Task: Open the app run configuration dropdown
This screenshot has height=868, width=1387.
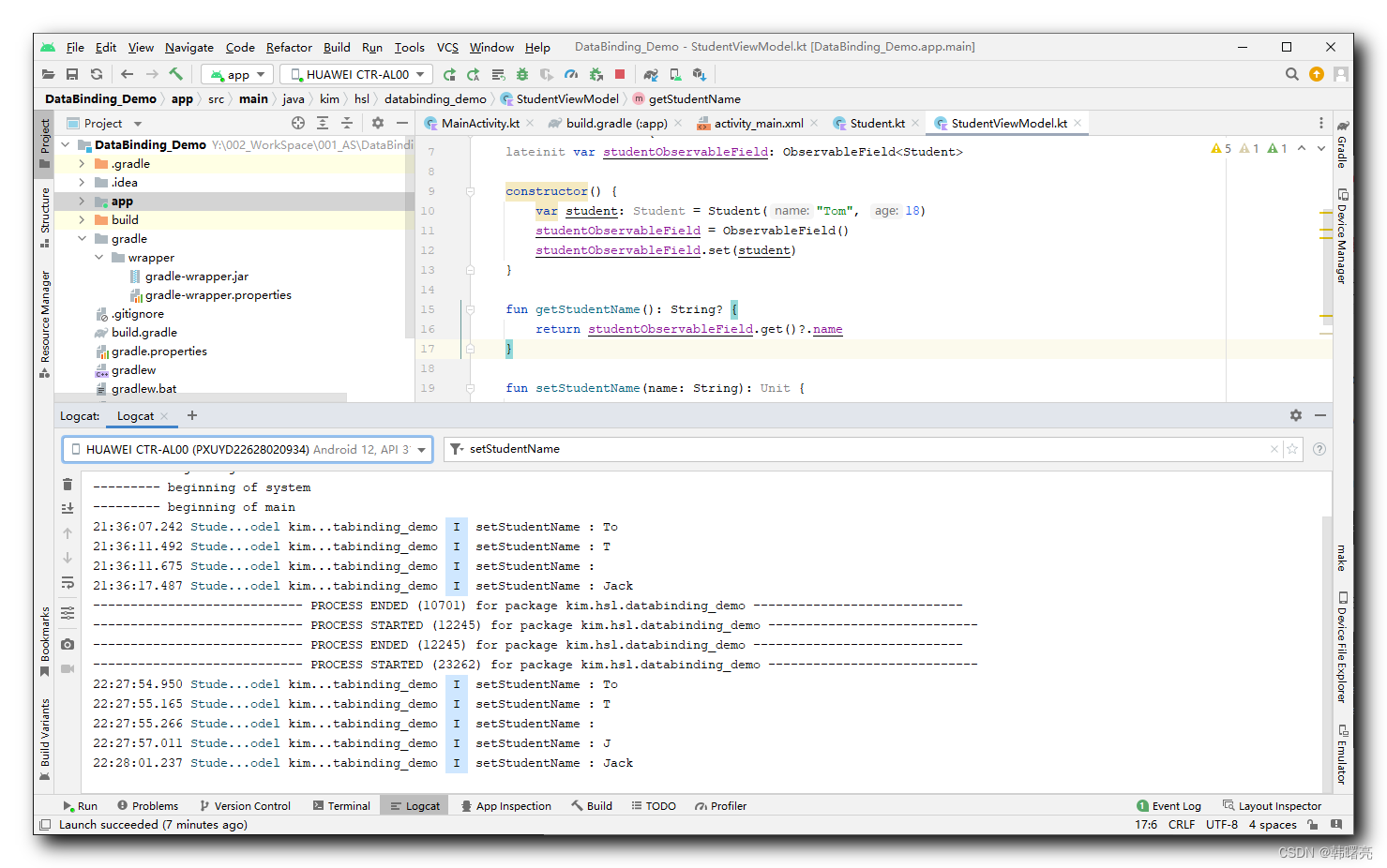Action: [x=238, y=74]
